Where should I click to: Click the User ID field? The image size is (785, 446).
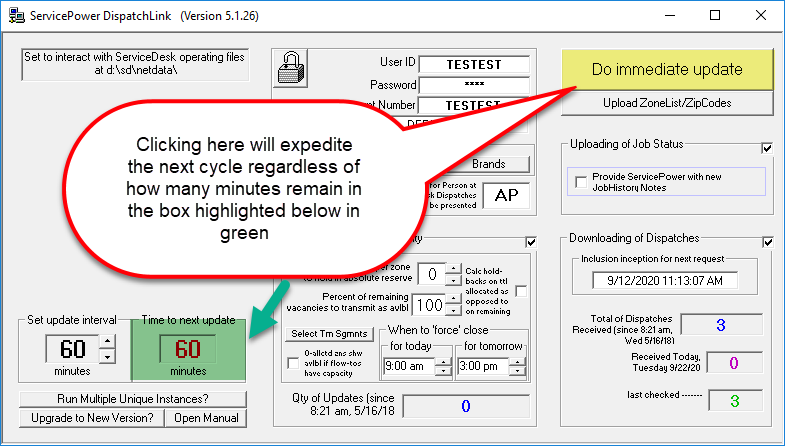click(x=474, y=65)
